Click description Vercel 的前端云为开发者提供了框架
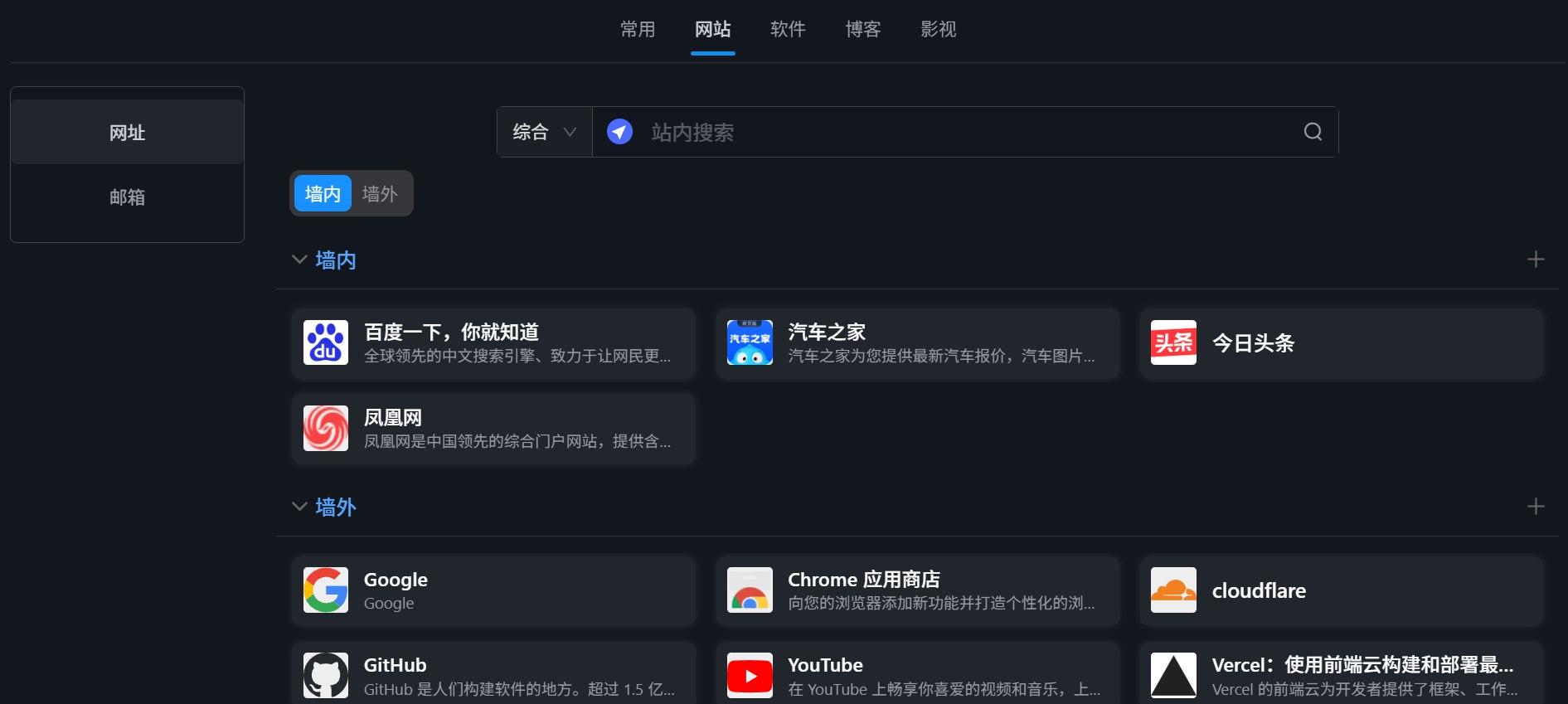 point(1365,689)
